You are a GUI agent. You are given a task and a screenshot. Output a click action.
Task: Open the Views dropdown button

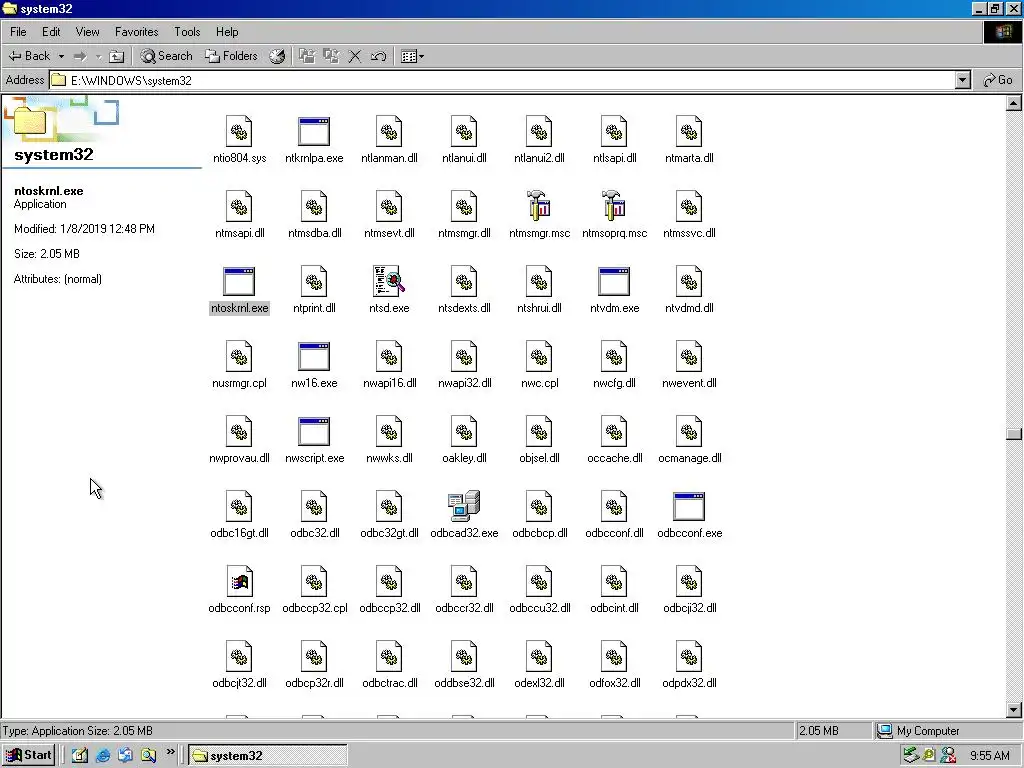pos(413,56)
